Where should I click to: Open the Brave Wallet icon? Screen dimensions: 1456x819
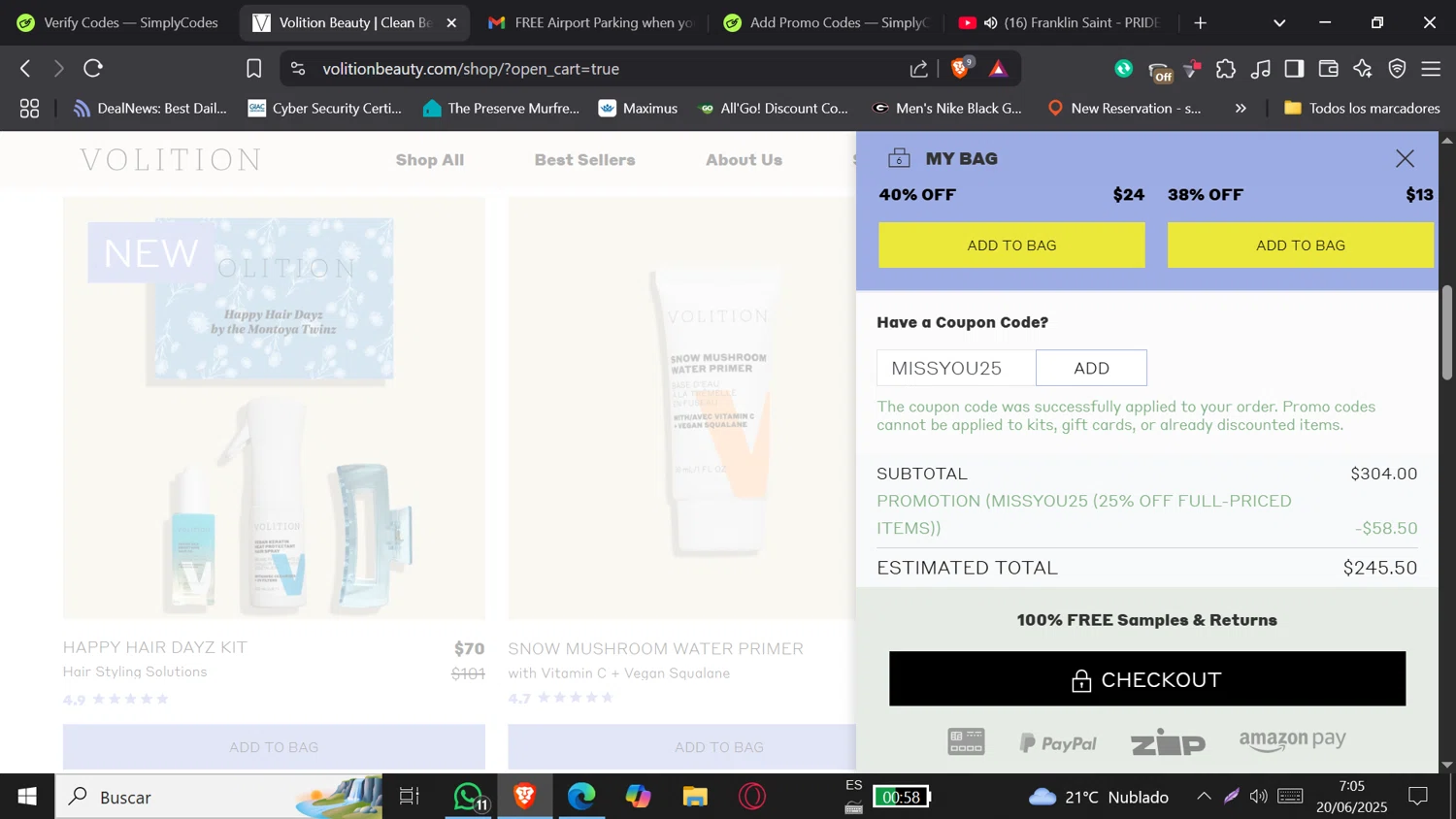(x=1329, y=69)
